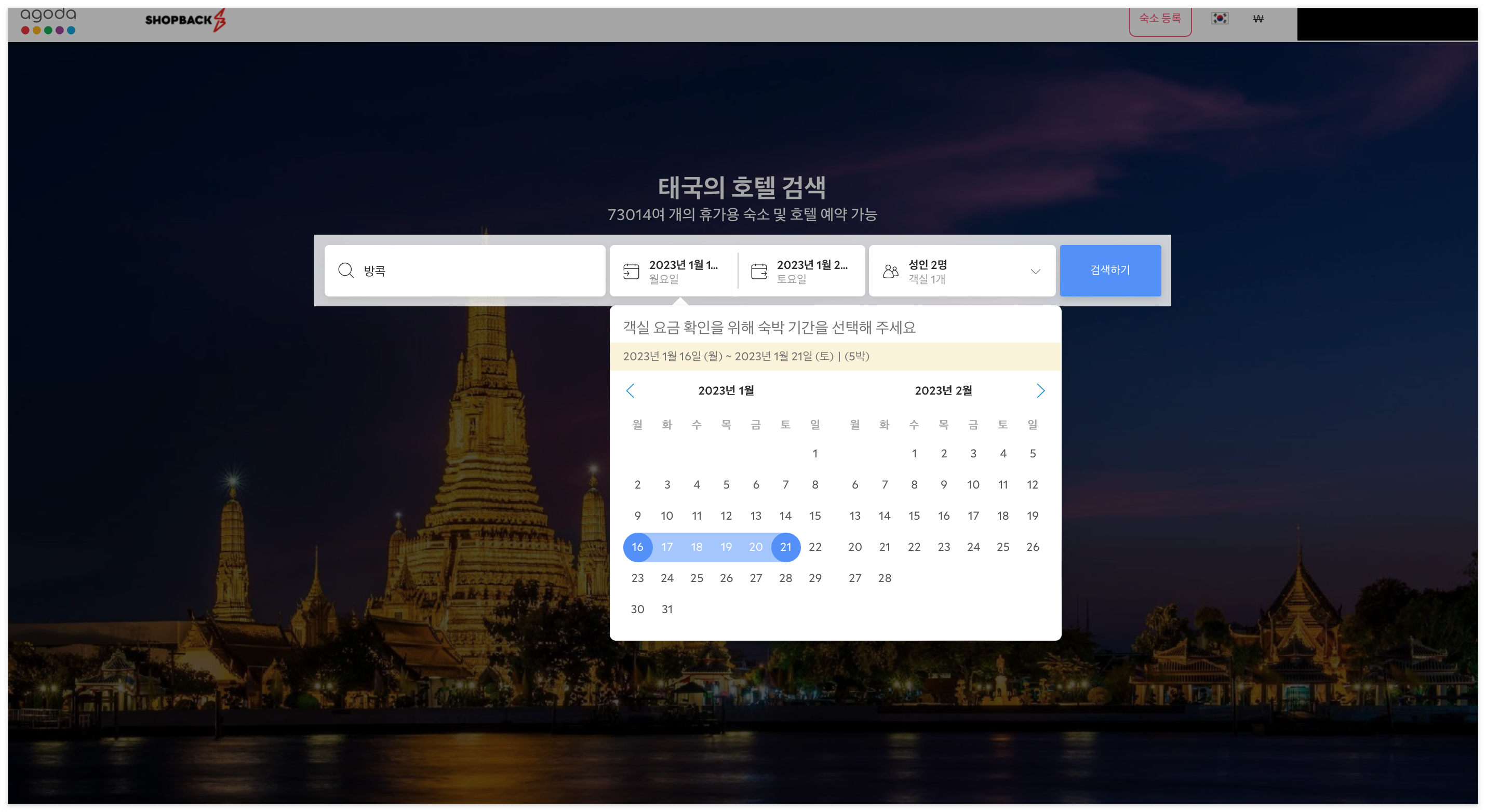Screen dimensions: 1486x812
Task: Open the adults 2 / 1 room selector
Action: point(961,270)
